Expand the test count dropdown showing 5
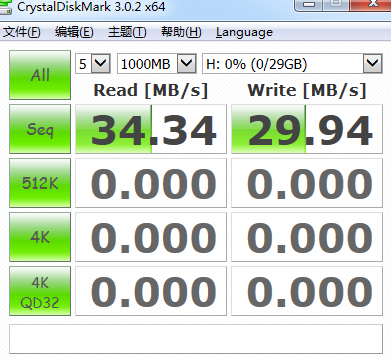Viewport: 391px width, 360px height. click(x=101, y=63)
